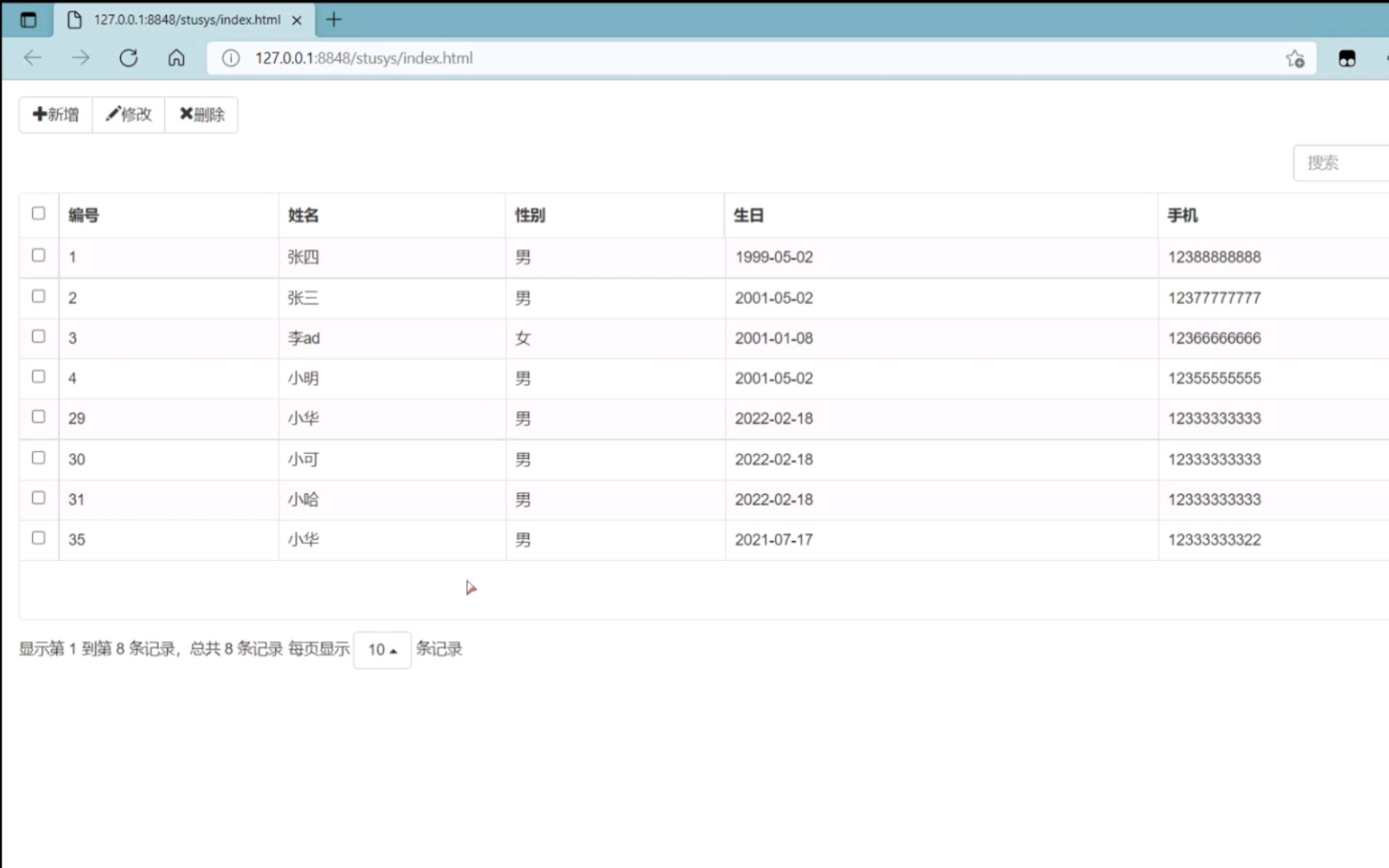Check the select-all checkbox in the table header
Viewport: 1389px width, 868px height.
click(x=39, y=213)
